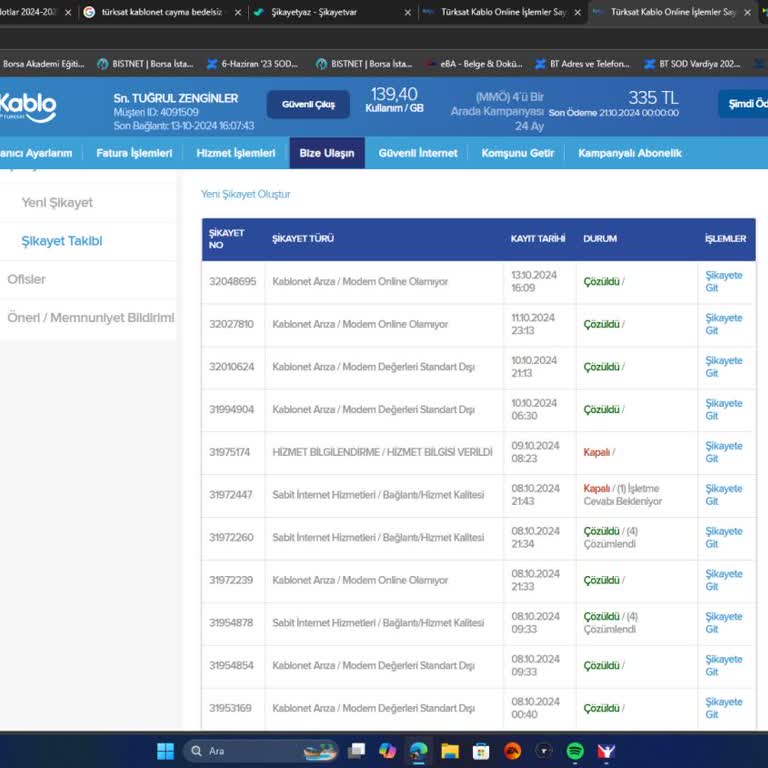Go to complaint 31954878 via Şikayete Git
This screenshot has width=768, height=768.
723,623
